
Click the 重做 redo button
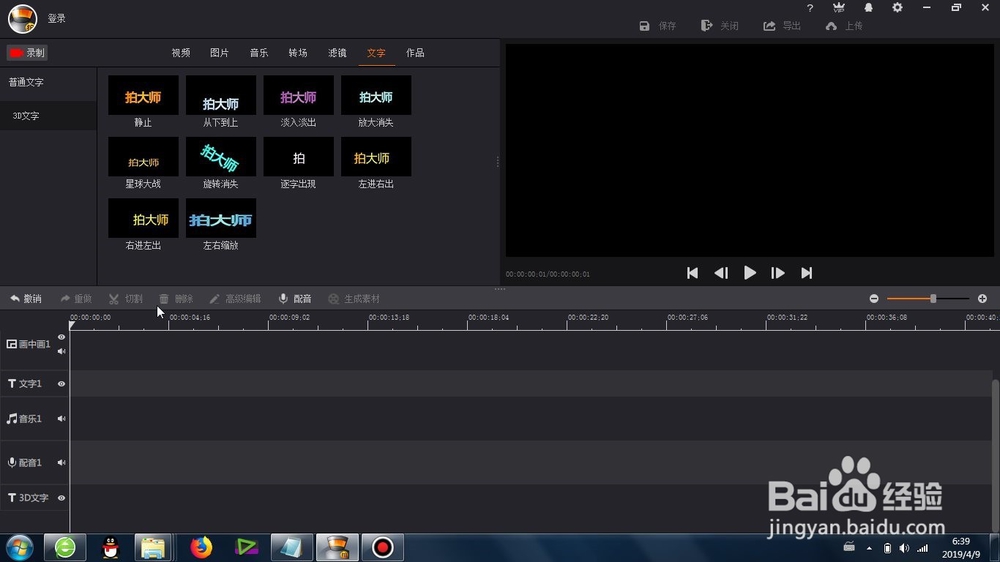76,299
